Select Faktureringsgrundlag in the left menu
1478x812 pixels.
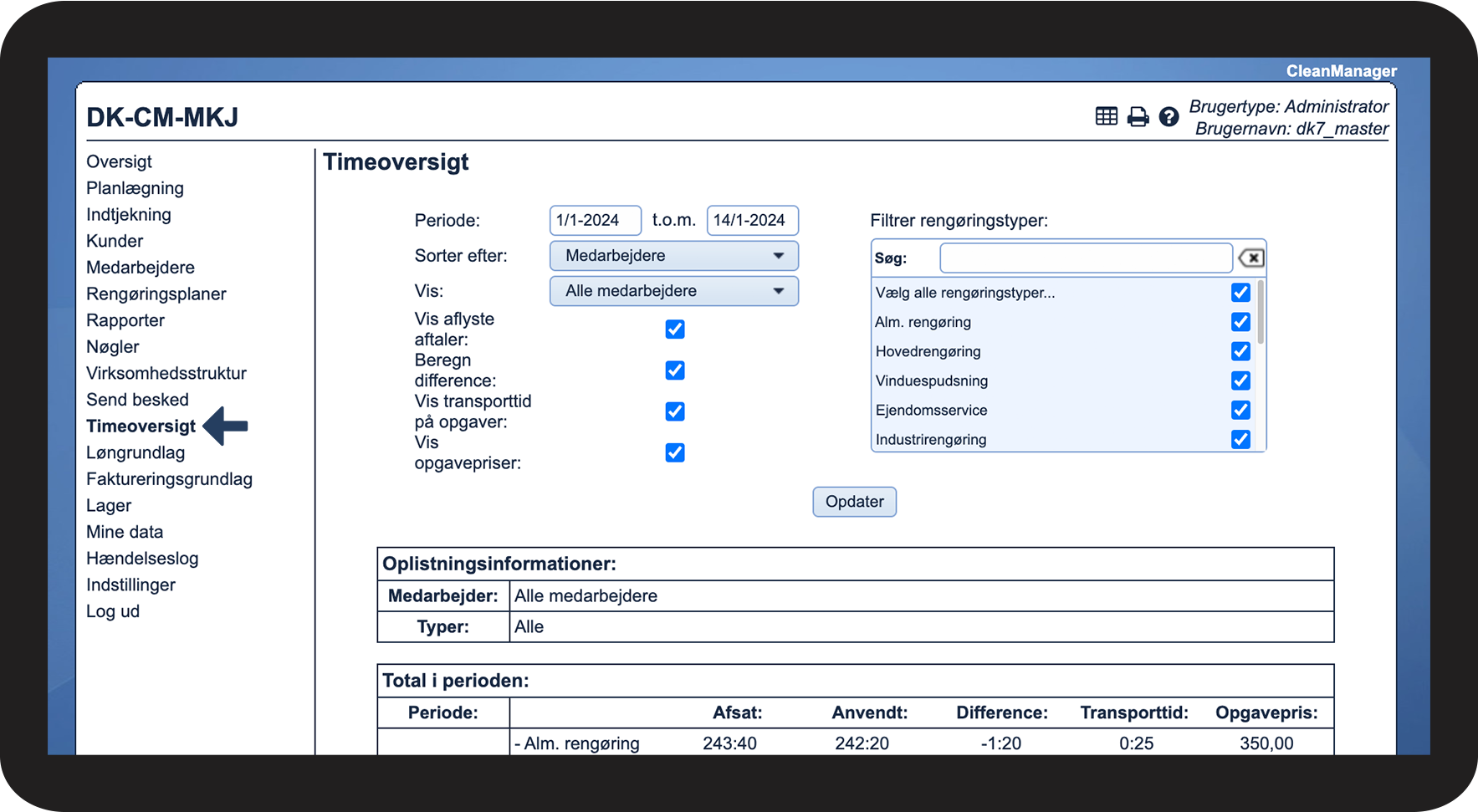pyautogui.click(x=169, y=479)
